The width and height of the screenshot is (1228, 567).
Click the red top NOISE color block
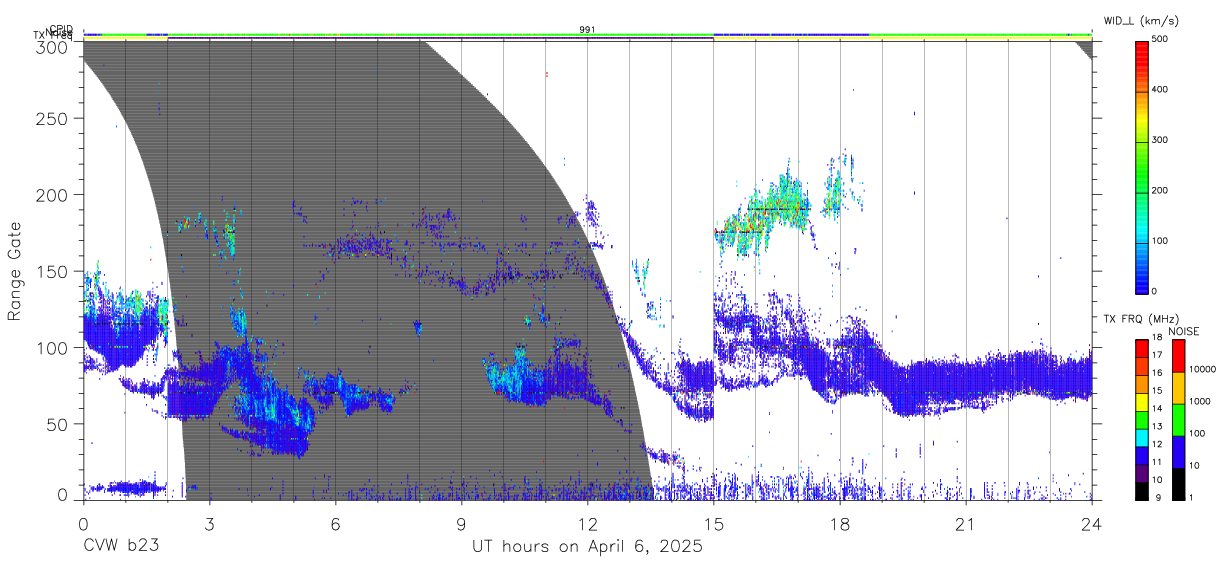pos(1177,355)
